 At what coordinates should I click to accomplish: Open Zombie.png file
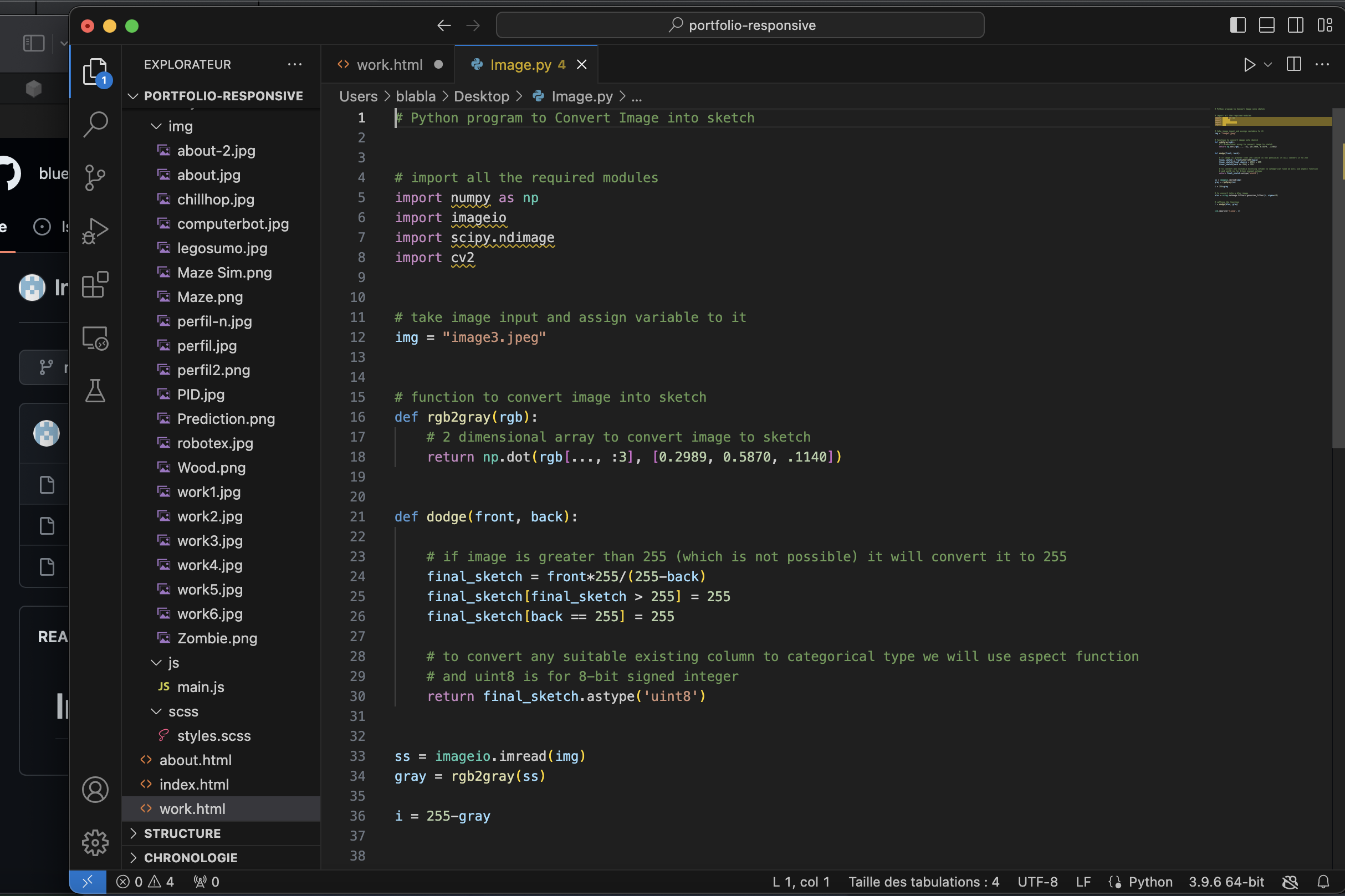(221, 638)
